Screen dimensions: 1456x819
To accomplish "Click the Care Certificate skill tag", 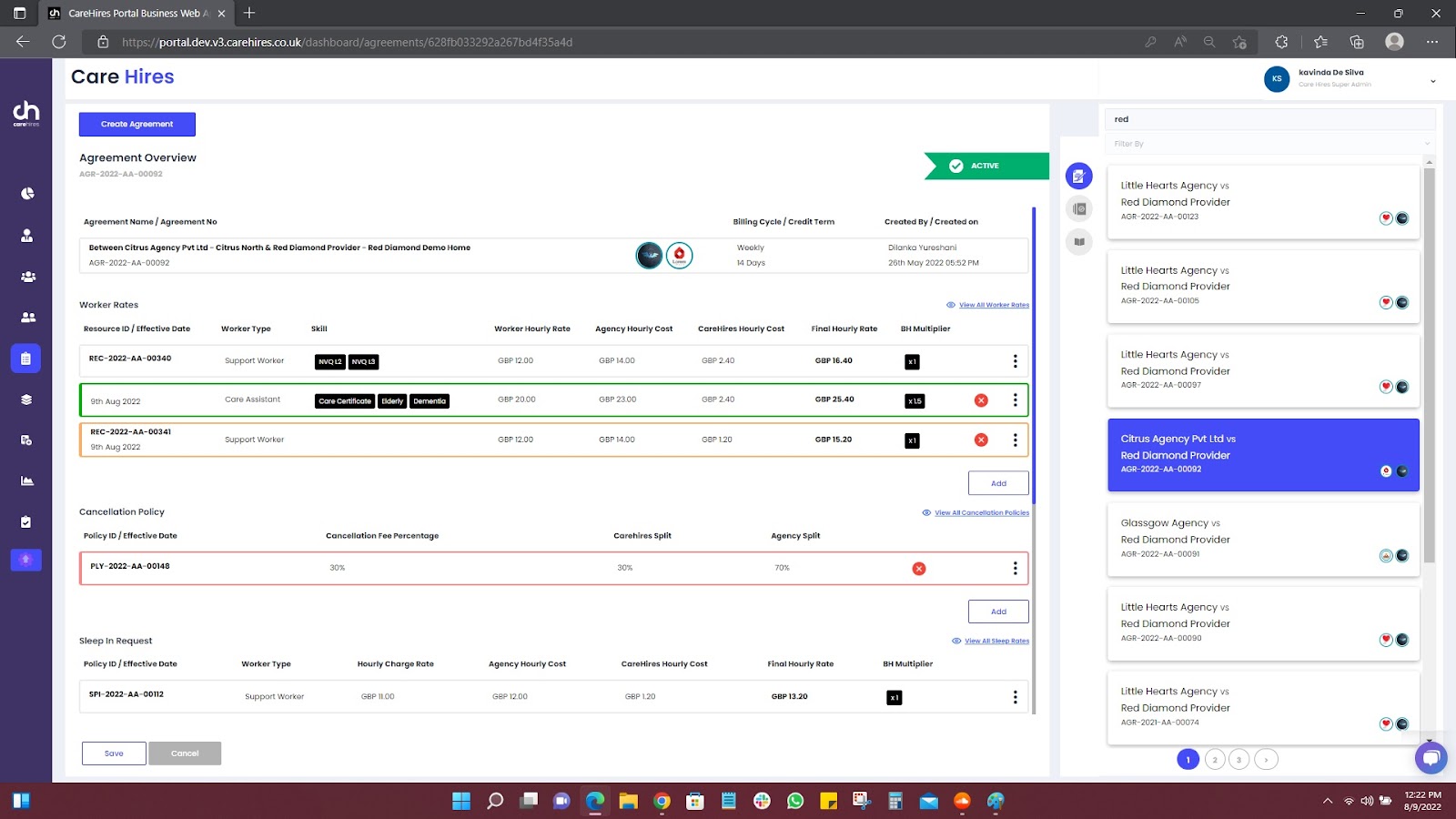I will pyautogui.click(x=345, y=400).
